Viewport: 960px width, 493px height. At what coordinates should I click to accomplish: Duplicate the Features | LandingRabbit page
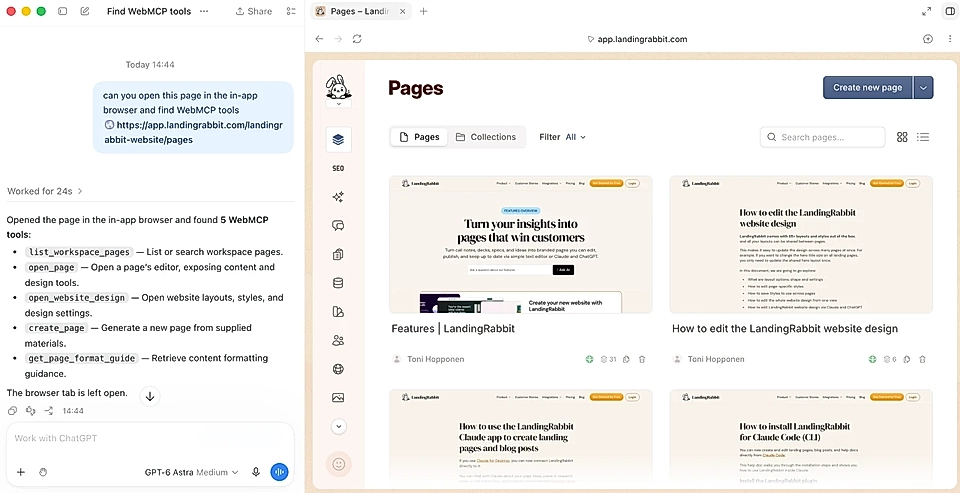coord(626,359)
